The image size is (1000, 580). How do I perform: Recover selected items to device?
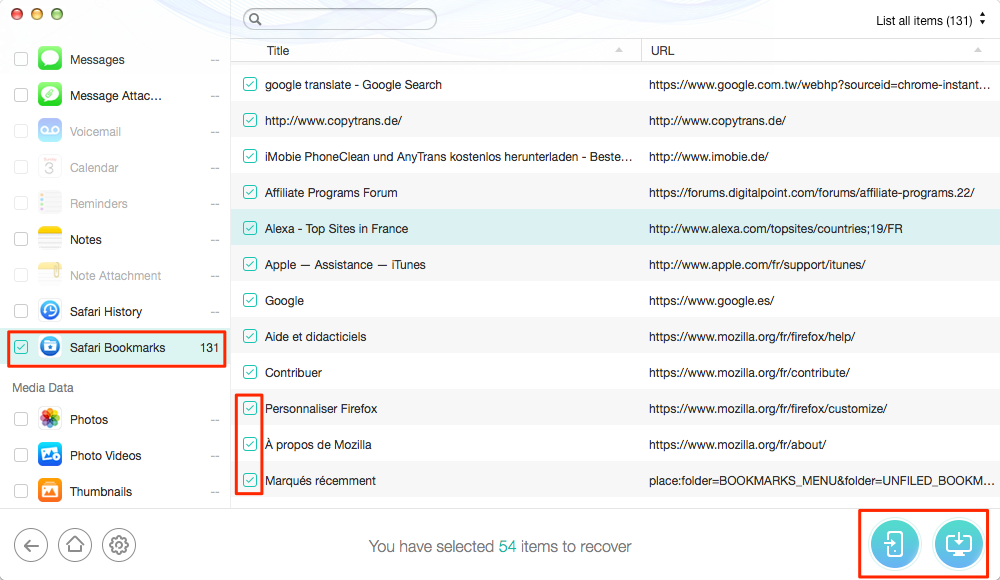[895, 544]
